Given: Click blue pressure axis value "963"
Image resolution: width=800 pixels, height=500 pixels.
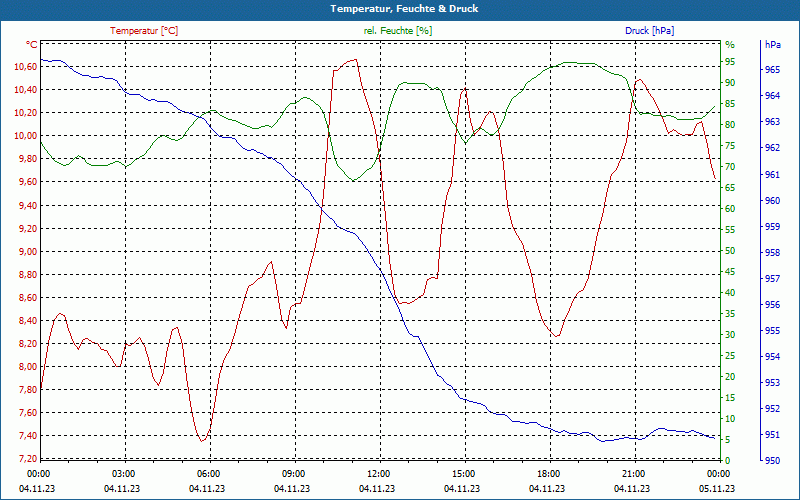Looking at the screenshot, I should click(x=773, y=121).
